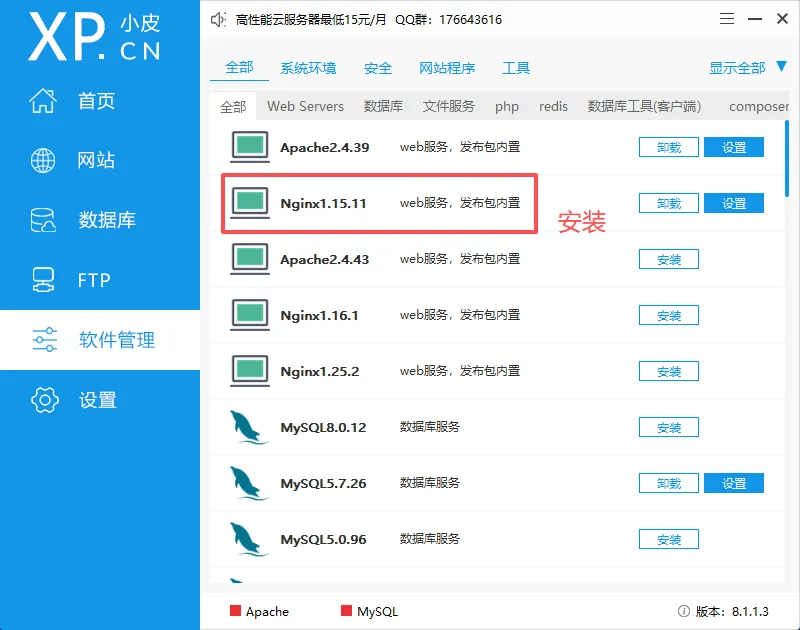The width and height of the screenshot is (800, 630).
Task: Click the Nginx1.25.2 name text
Action: point(320,371)
